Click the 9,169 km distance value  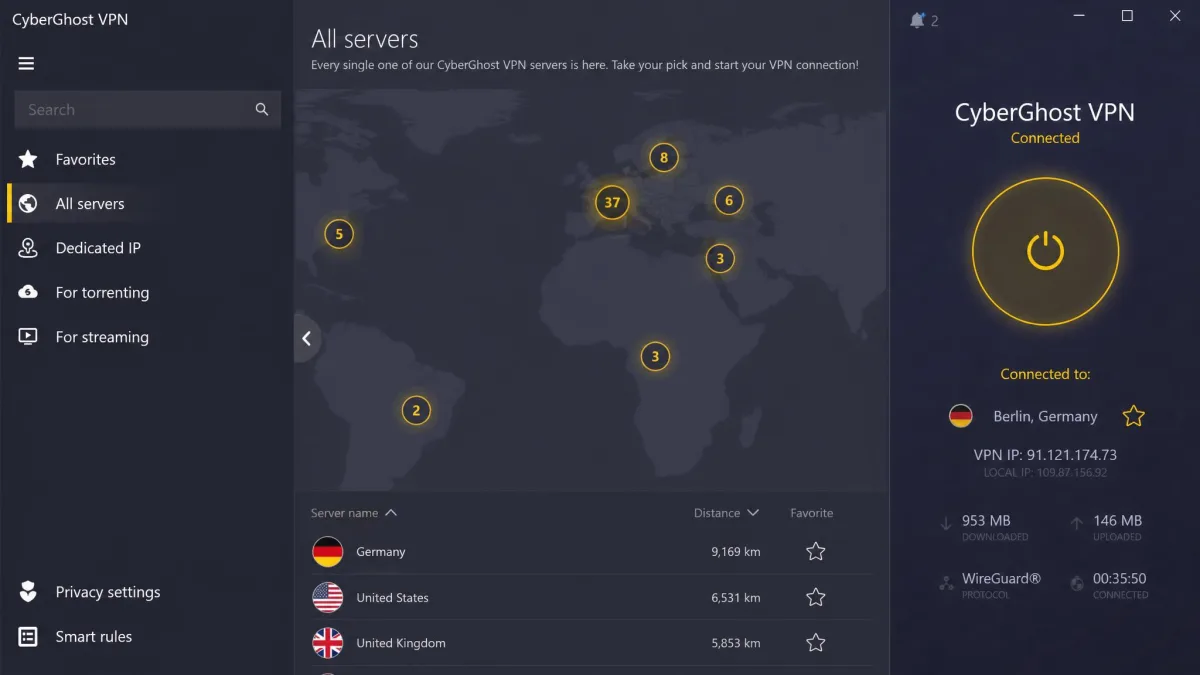tap(736, 552)
